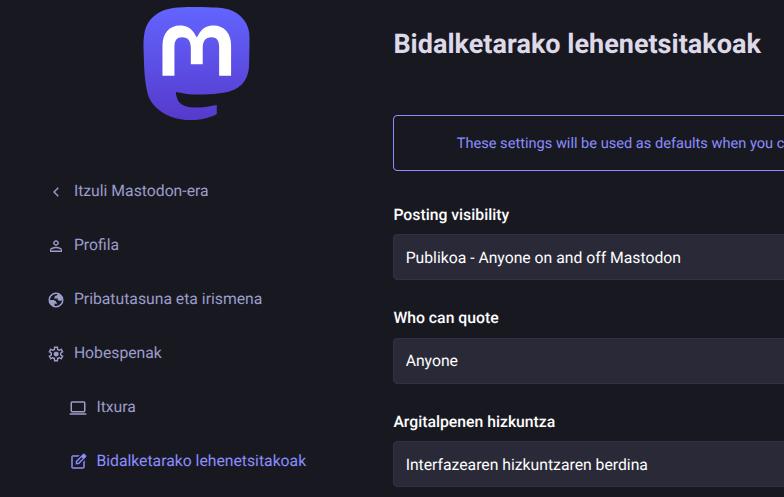784x497 pixels.
Task: Open the Posting visibility dropdown
Action: click(x=588, y=258)
